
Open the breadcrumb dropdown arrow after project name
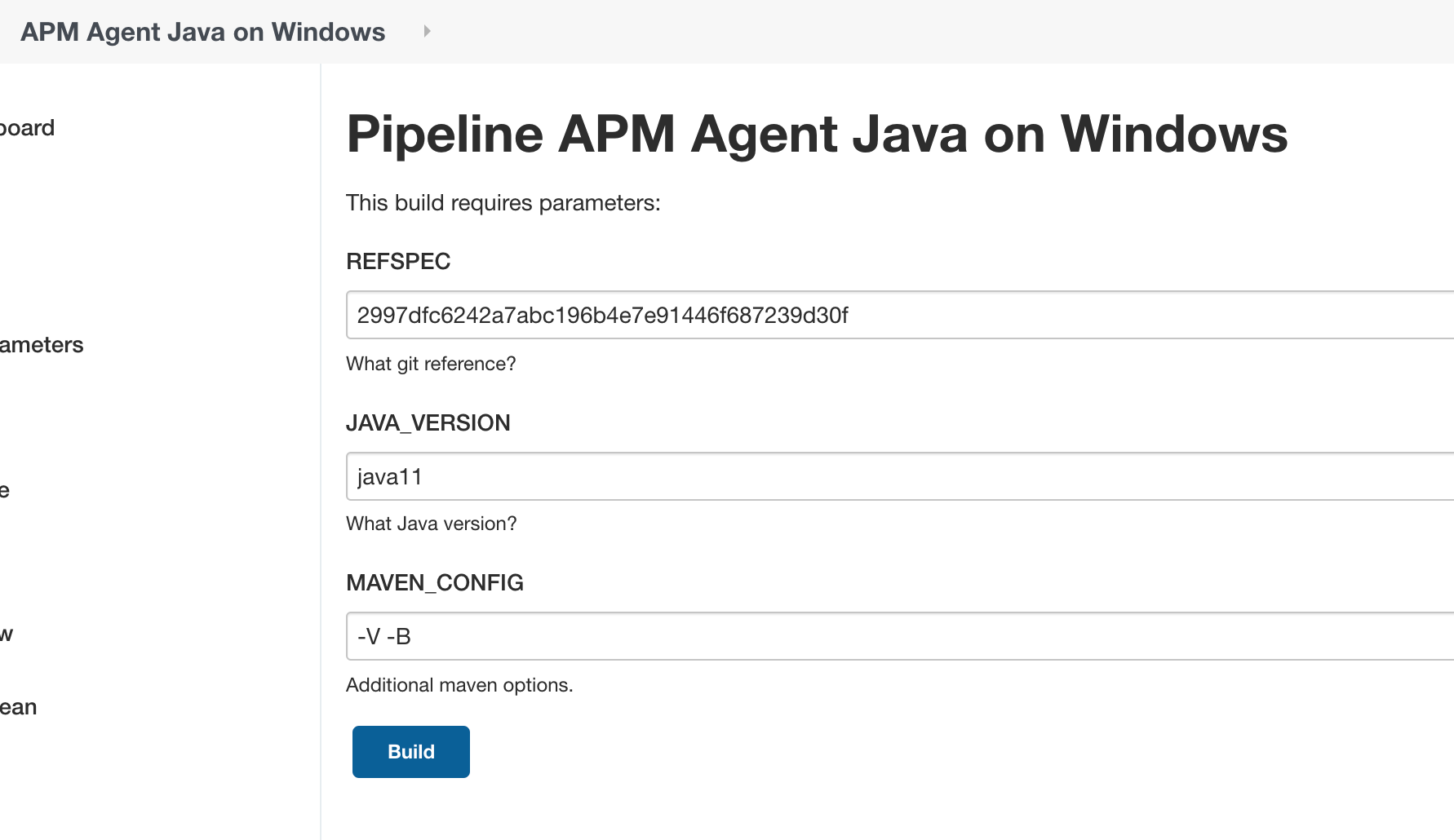click(426, 32)
